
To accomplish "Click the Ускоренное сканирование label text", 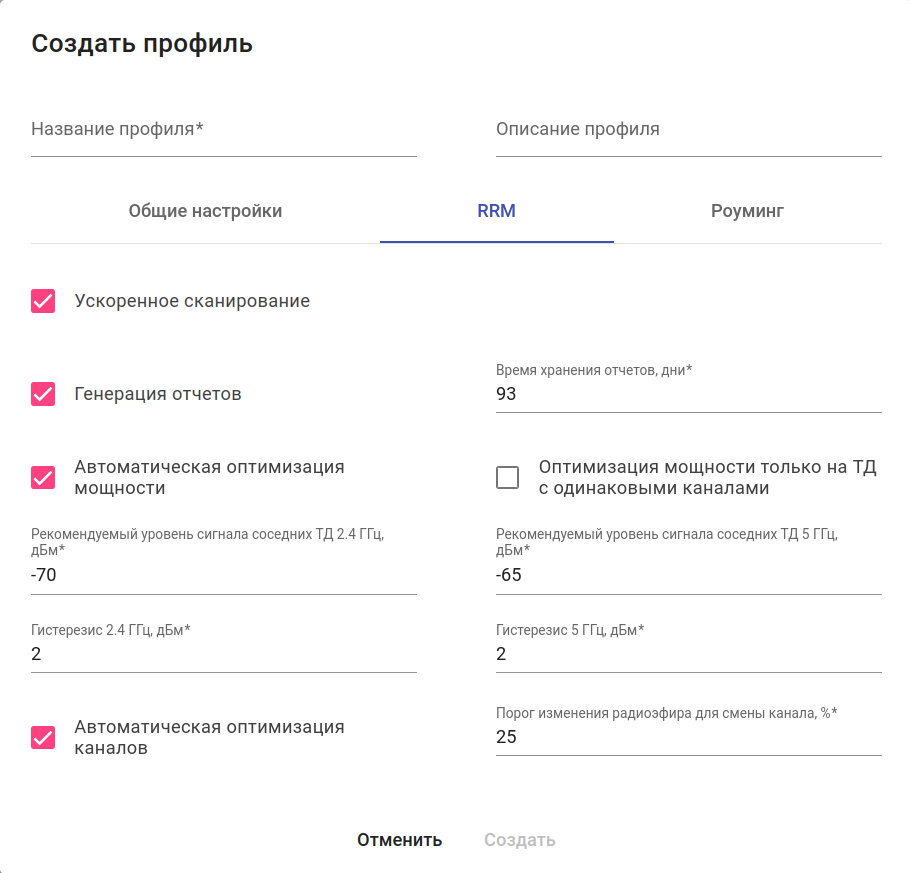I will click(x=192, y=301).
